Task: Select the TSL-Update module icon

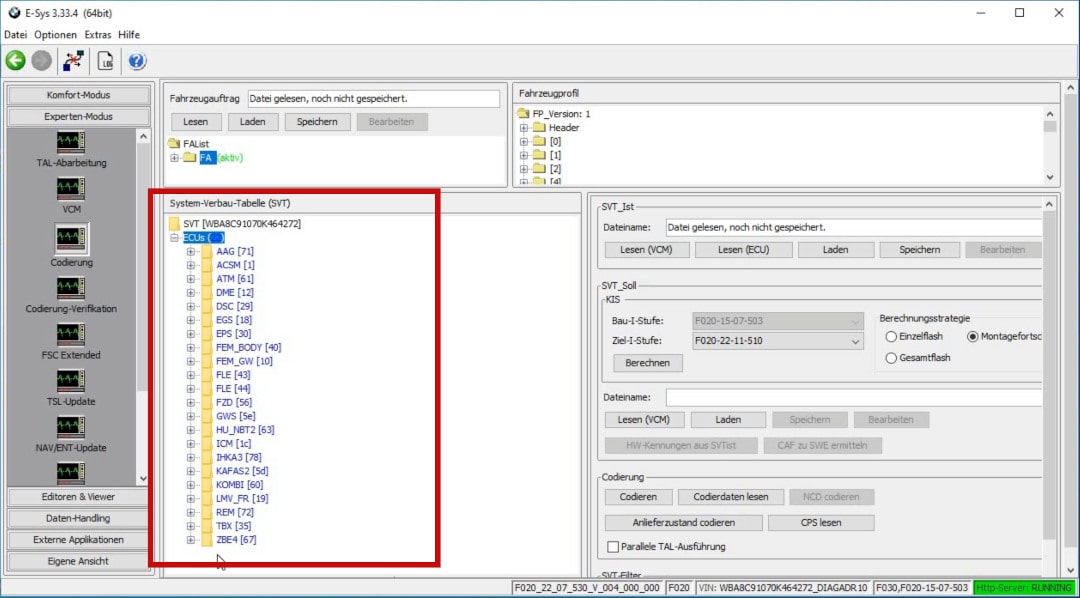Action: point(71,380)
